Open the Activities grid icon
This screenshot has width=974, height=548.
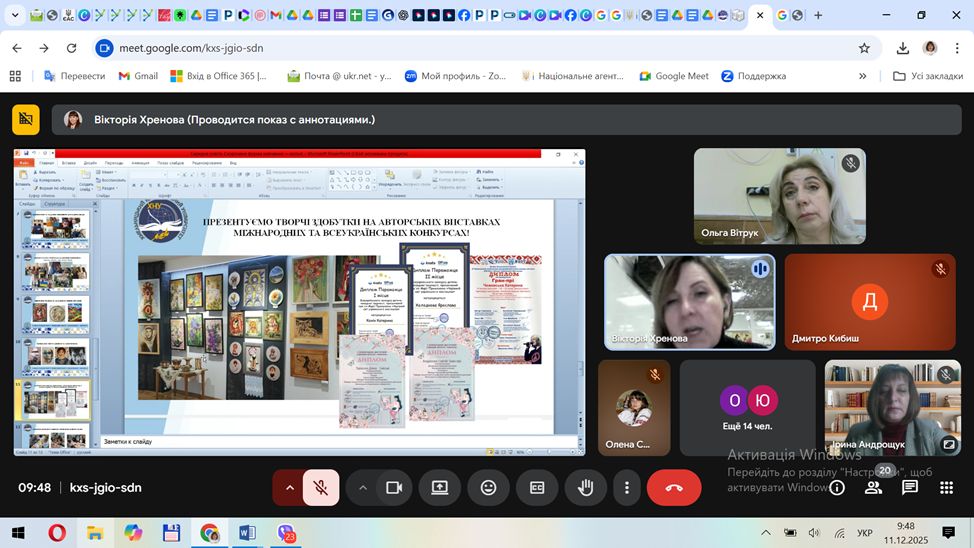[946, 488]
